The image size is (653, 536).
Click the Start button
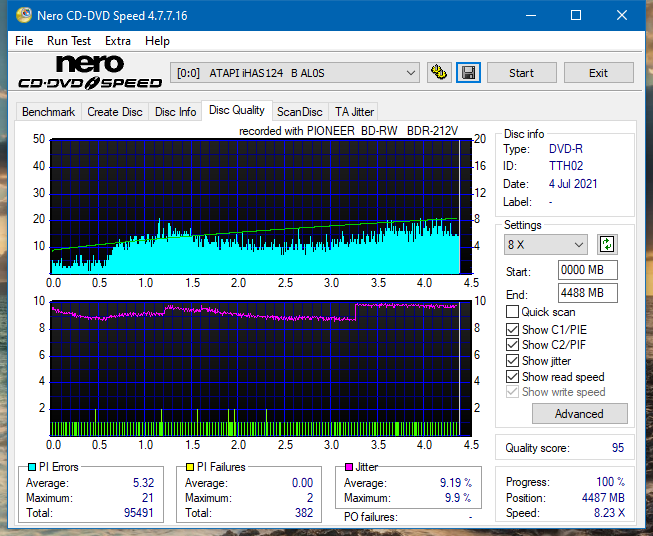click(521, 73)
